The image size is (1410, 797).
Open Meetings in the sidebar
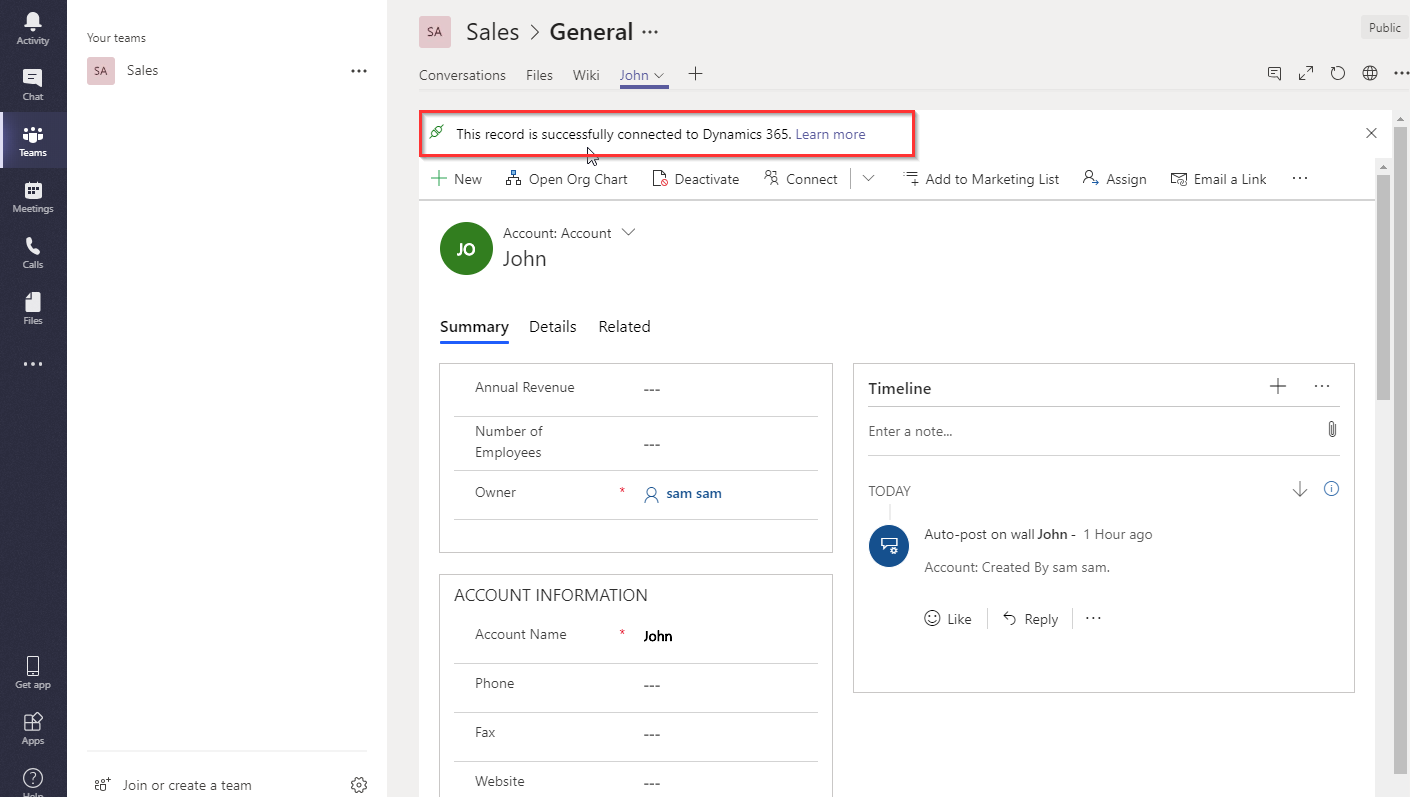33,196
